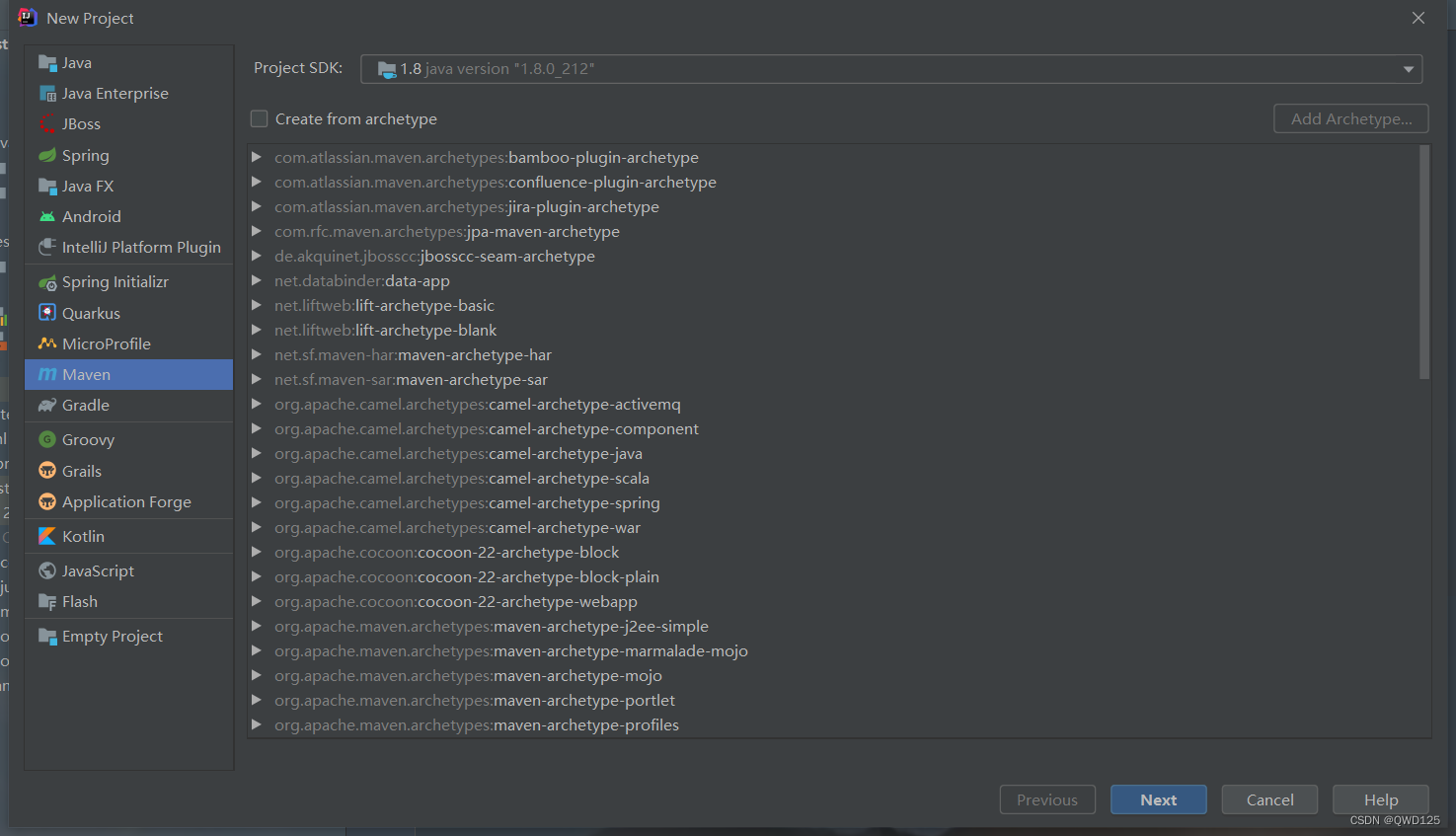Open Help for New Project

(1380, 799)
